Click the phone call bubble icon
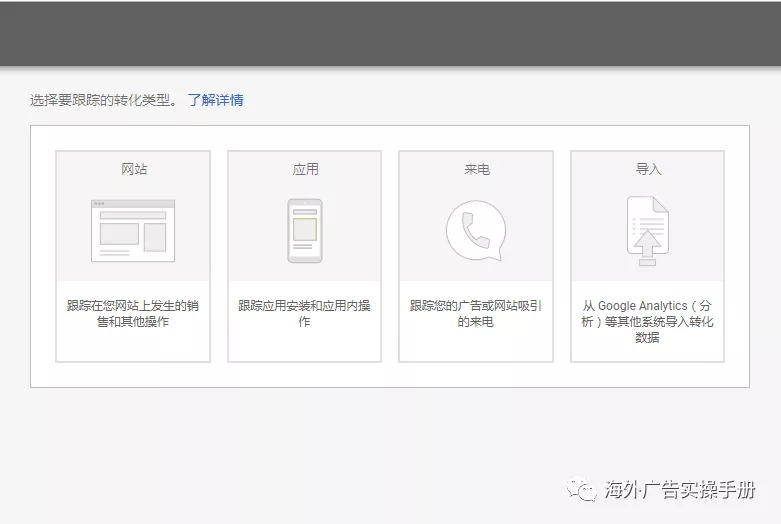Viewport: 781px width, 524px height. [476, 231]
